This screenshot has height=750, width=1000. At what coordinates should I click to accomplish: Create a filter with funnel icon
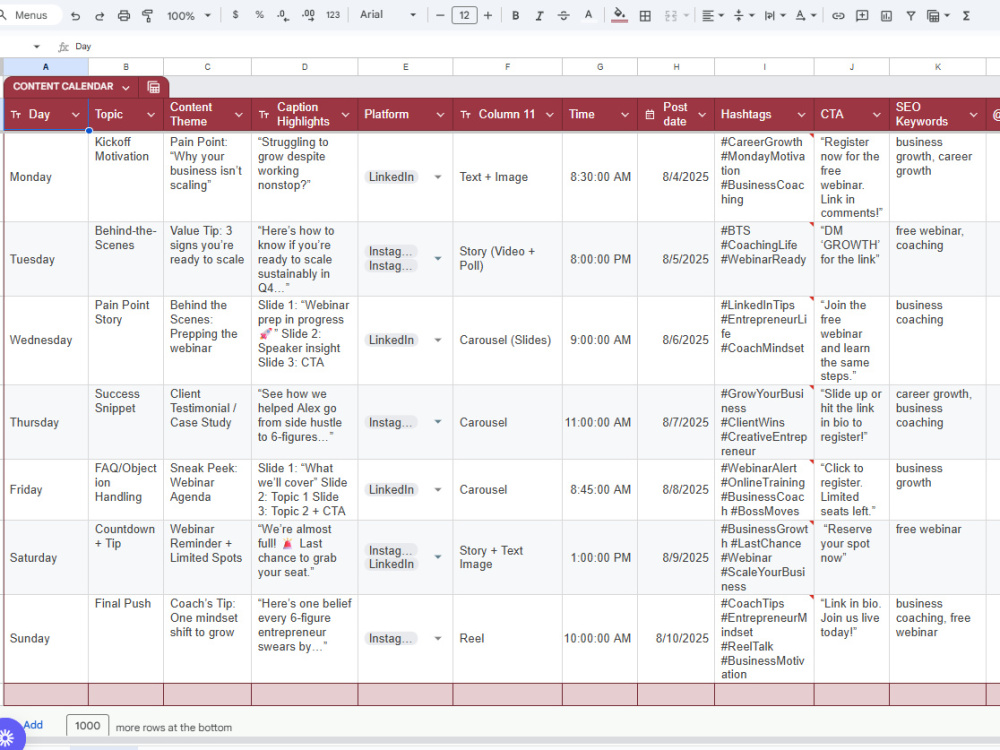point(911,16)
